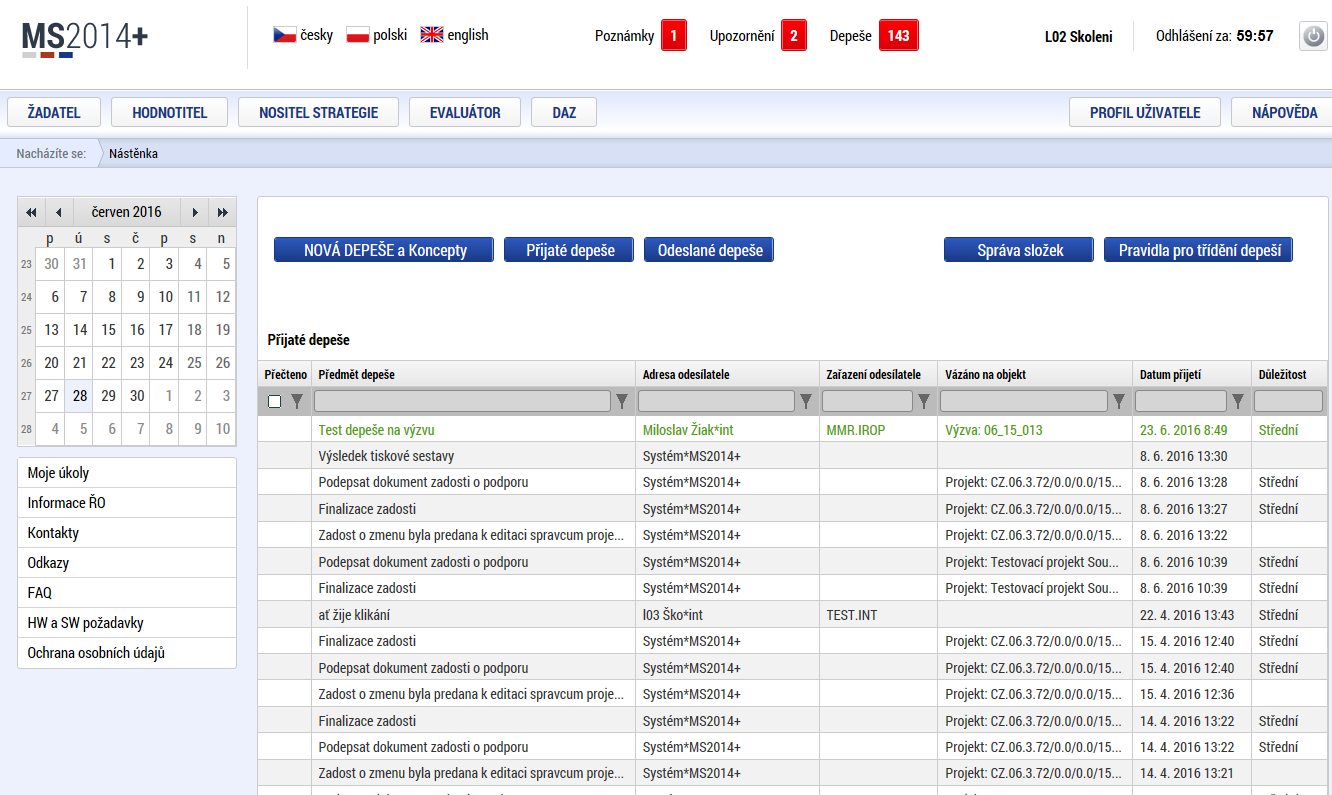Open Depeše red counter badge 143
Image resolution: width=1332 pixels, height=795 pixels.
click(898, 36)
